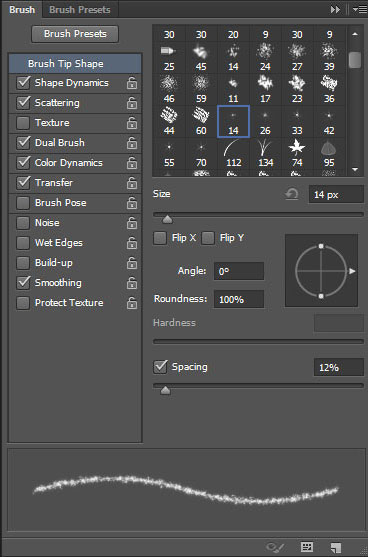This screenshot has width=368, height=557.
Task: Open the Brush panel flyout menu
Action: coord(358,10)
